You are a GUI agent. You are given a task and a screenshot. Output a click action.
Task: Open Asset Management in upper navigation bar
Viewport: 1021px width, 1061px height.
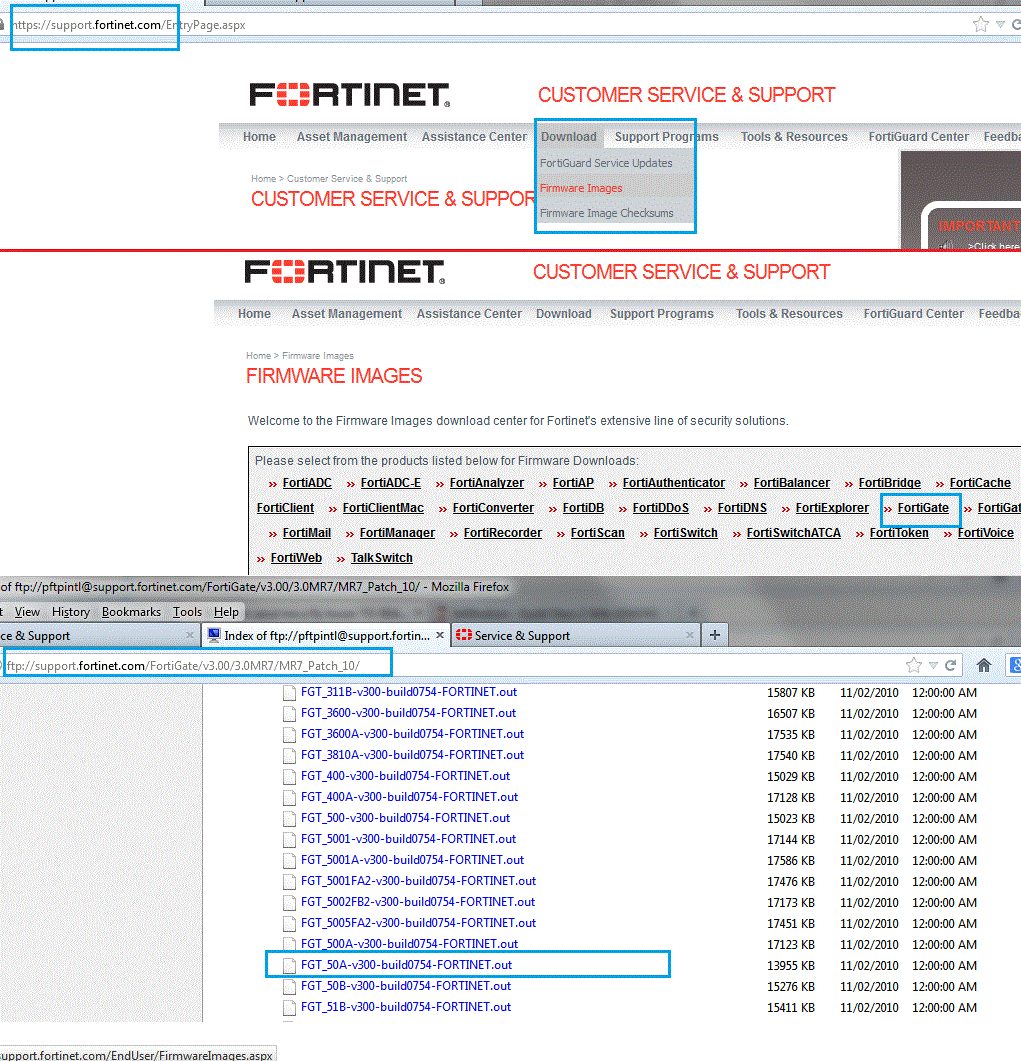352,137
